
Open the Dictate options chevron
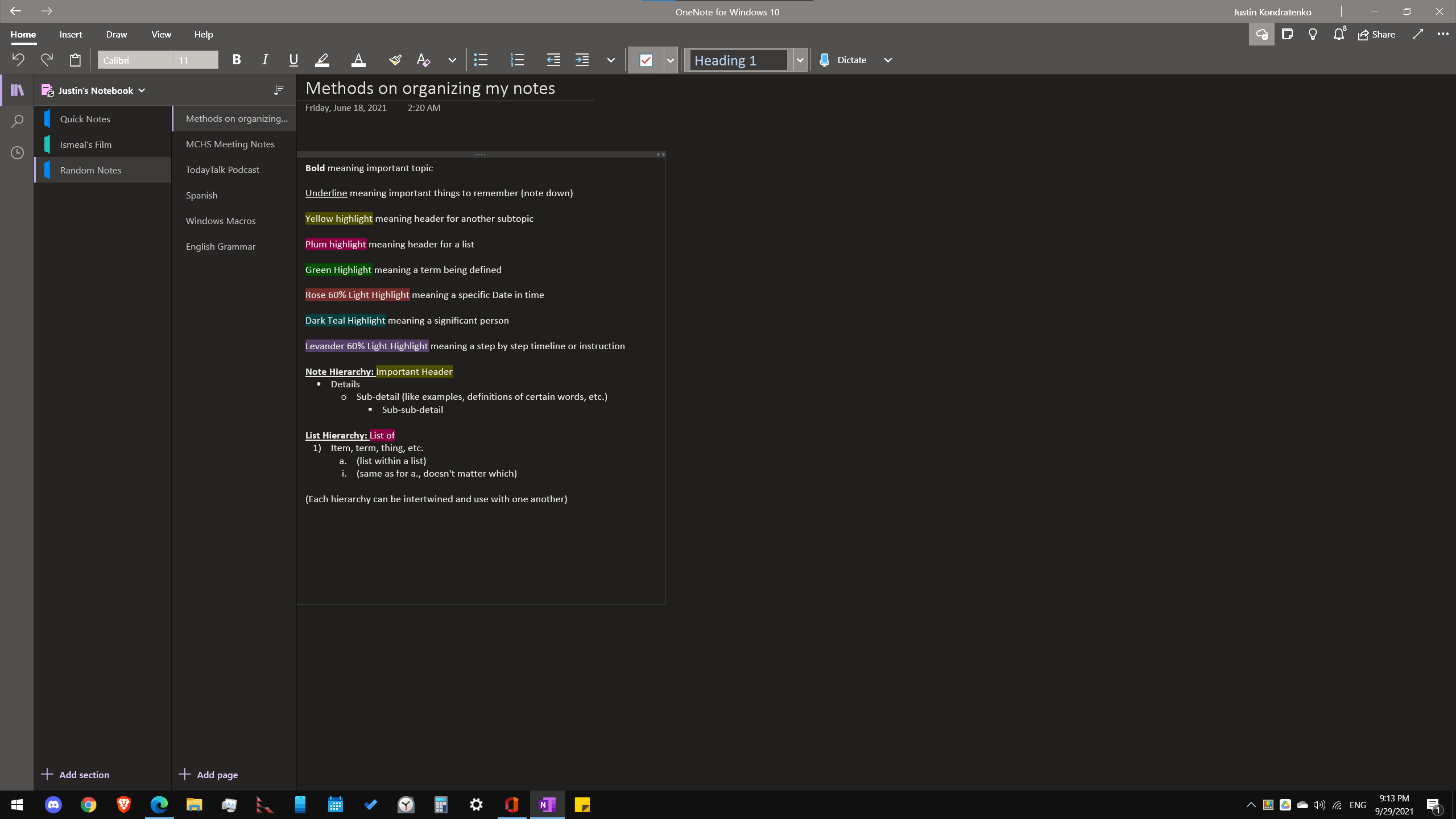tap(887, 60)
